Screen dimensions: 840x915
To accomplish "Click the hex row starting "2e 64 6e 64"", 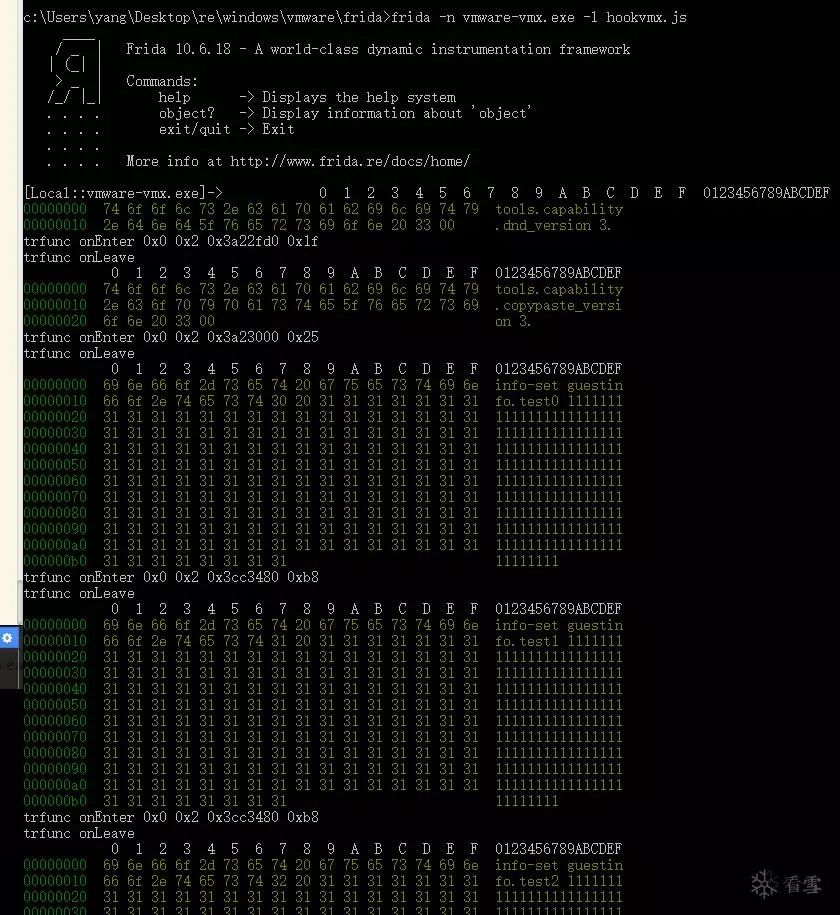I will [x=279, y=225].
